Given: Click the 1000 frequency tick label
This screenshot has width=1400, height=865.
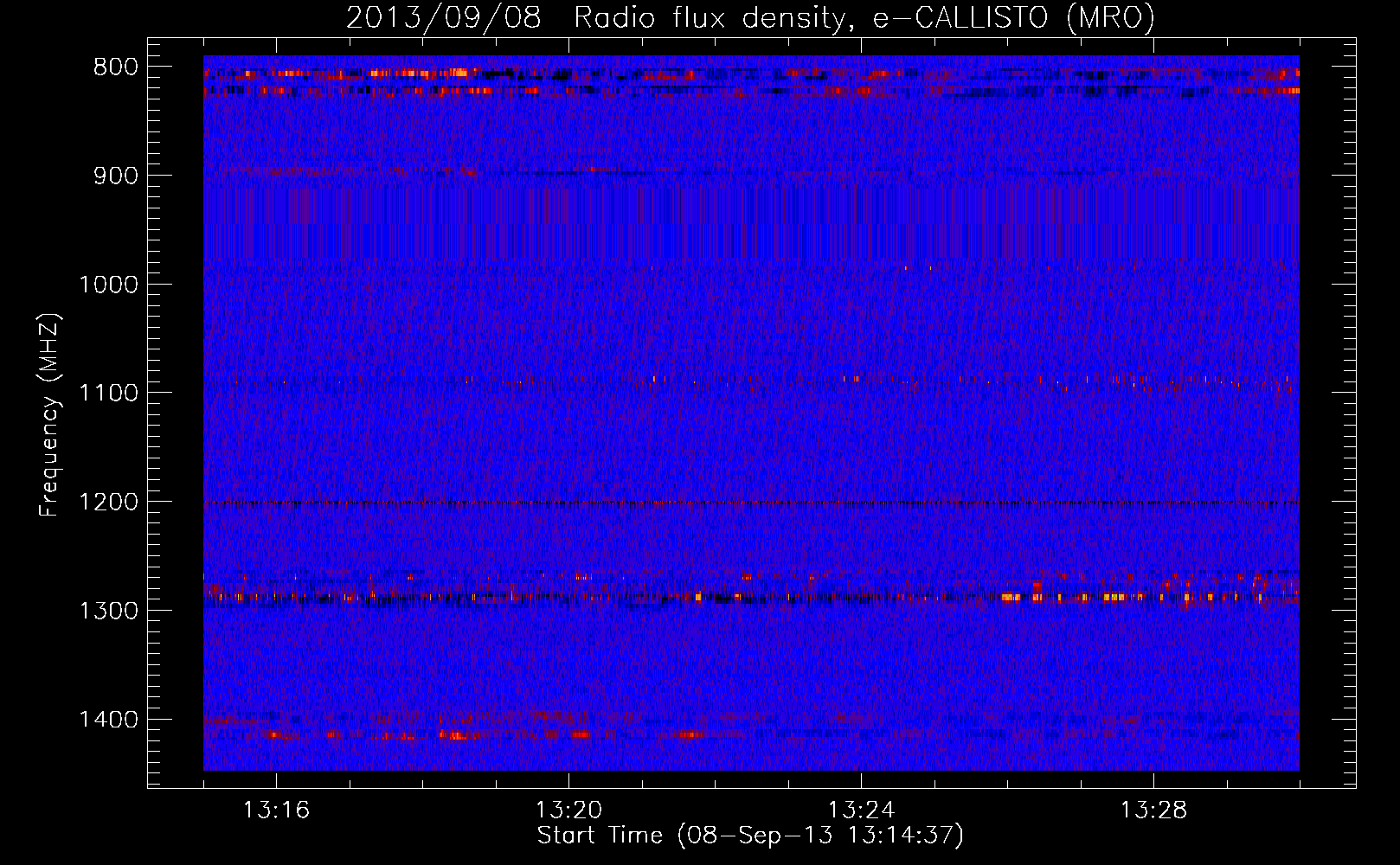Looking at the screenshot, I should (x=108, y=285).
